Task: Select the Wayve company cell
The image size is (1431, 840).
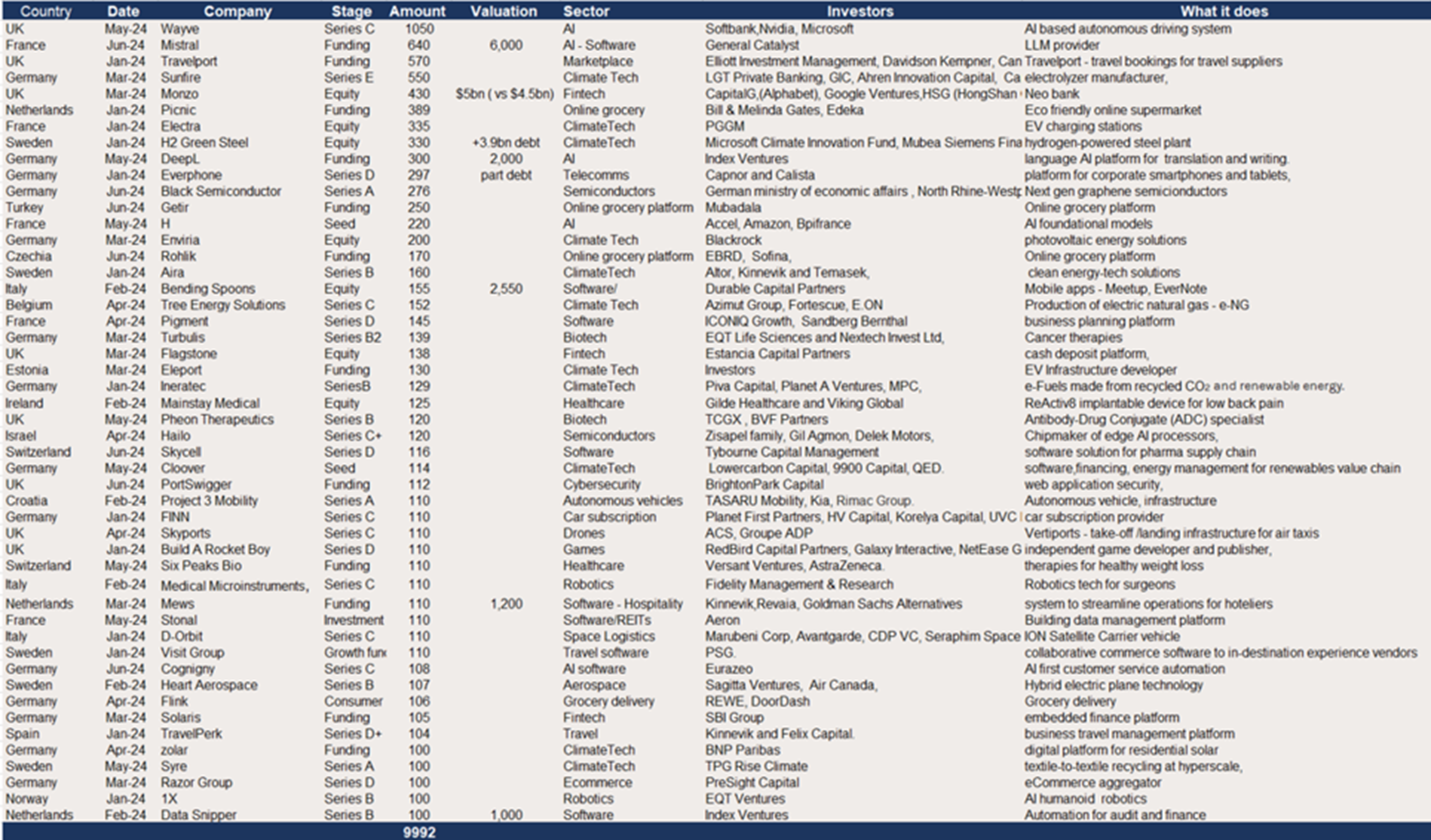Action: [180, 29]
